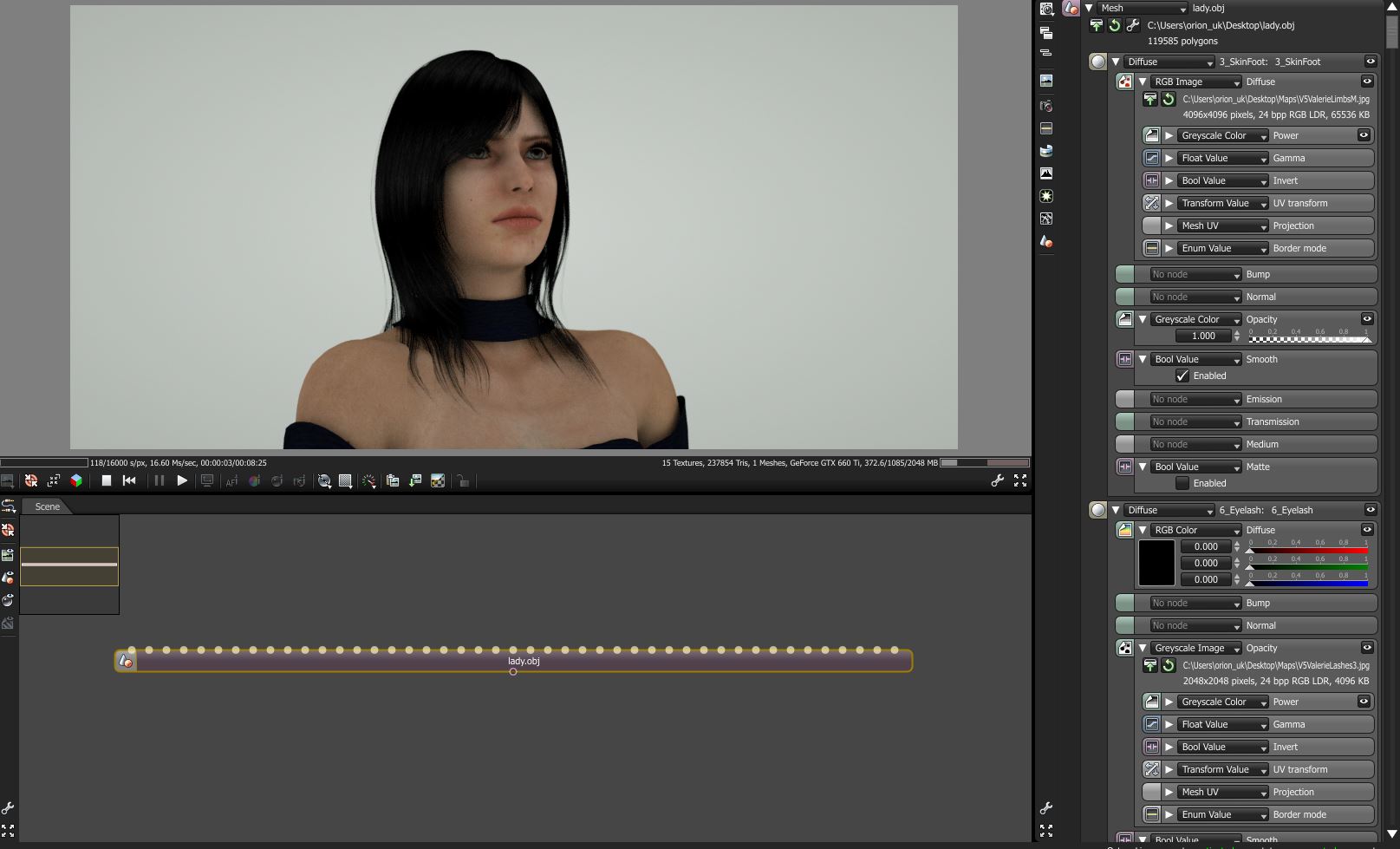The height and width of the screenshot is (849, 1400).
Task: Toggle the viewport lock icon
Action: click(x=463, y=480)
